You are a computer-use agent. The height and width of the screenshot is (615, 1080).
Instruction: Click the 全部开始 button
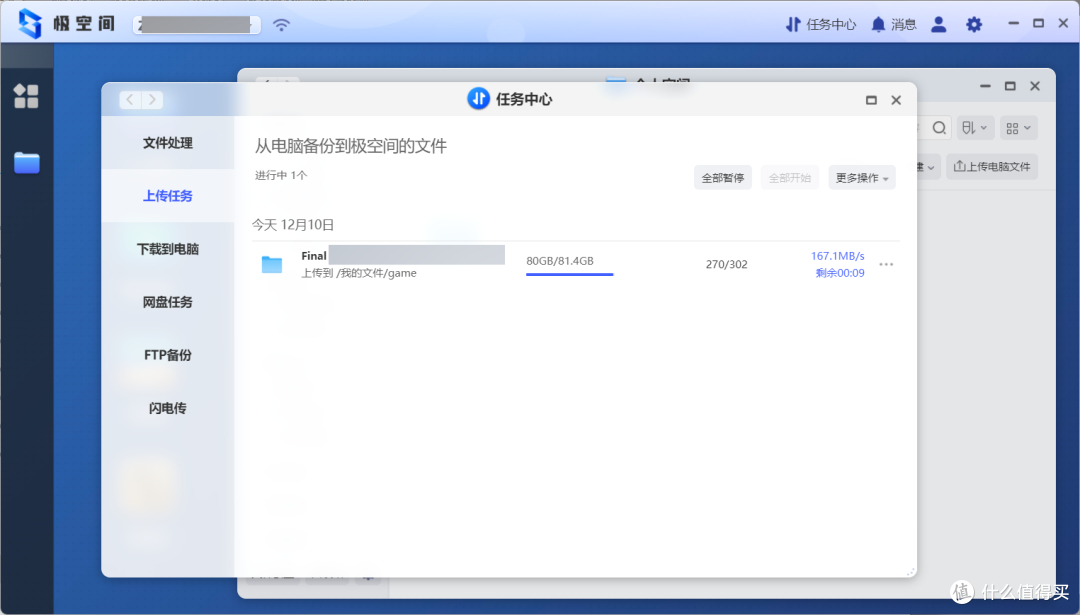coord(789,178)
